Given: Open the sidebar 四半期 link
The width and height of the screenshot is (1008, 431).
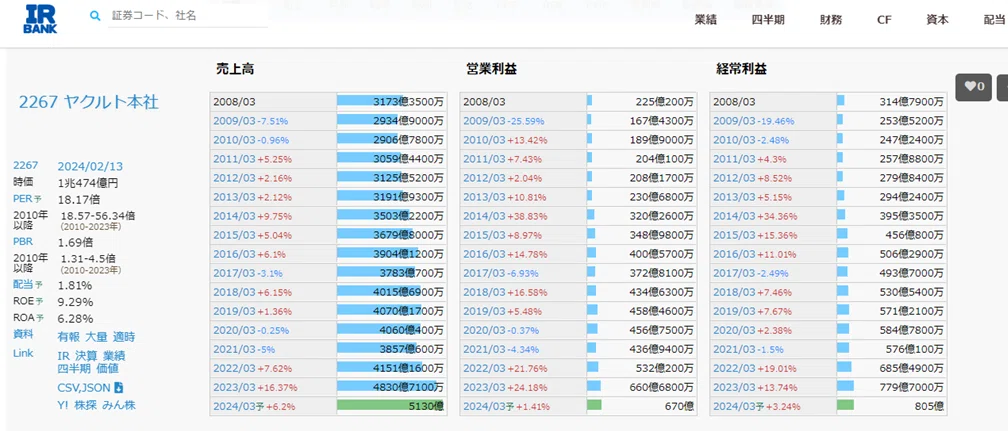Looking at the screenshot, I should (74, 369).
